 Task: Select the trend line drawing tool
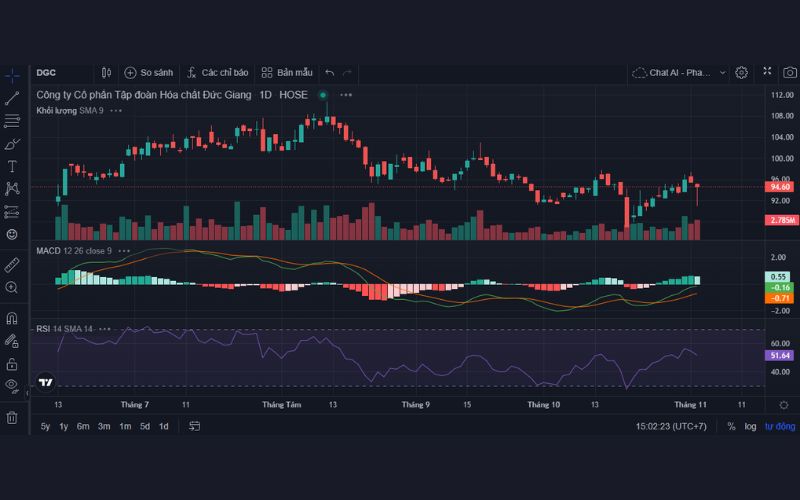[x=12, y=98]
